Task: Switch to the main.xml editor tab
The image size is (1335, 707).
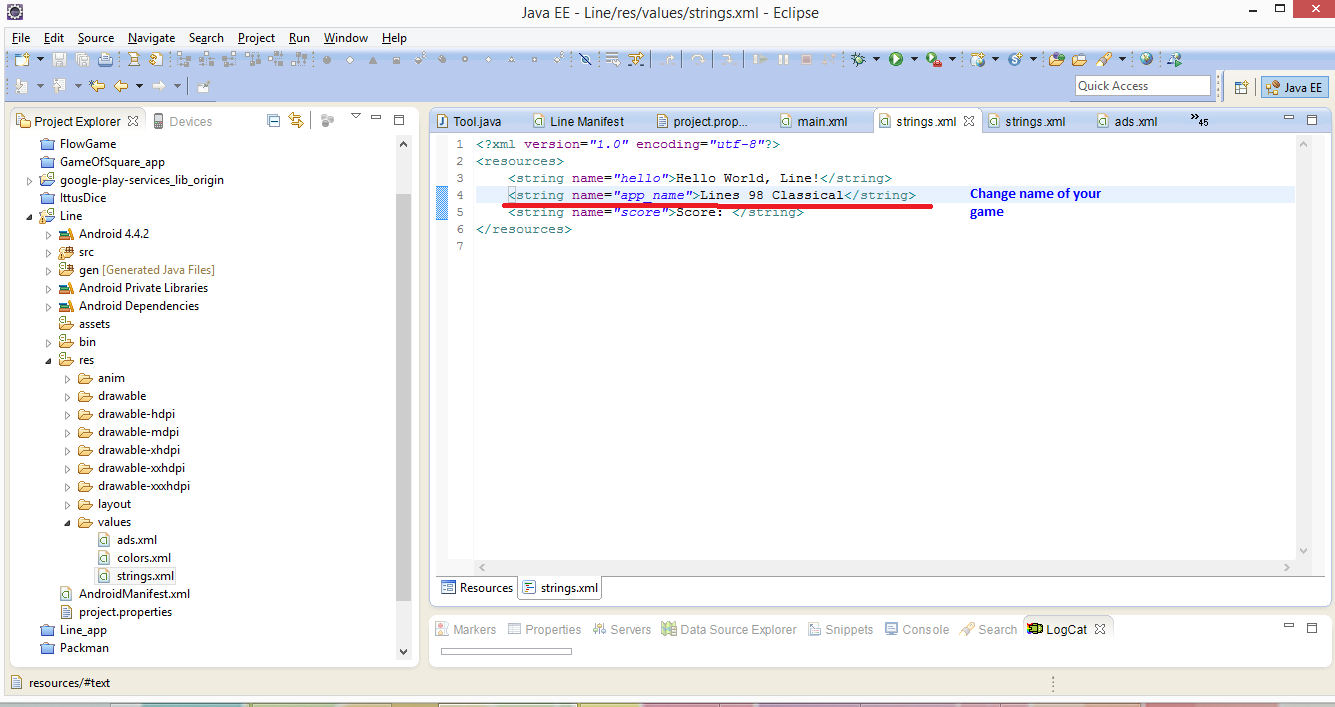Action: click(x=821, y=122)
